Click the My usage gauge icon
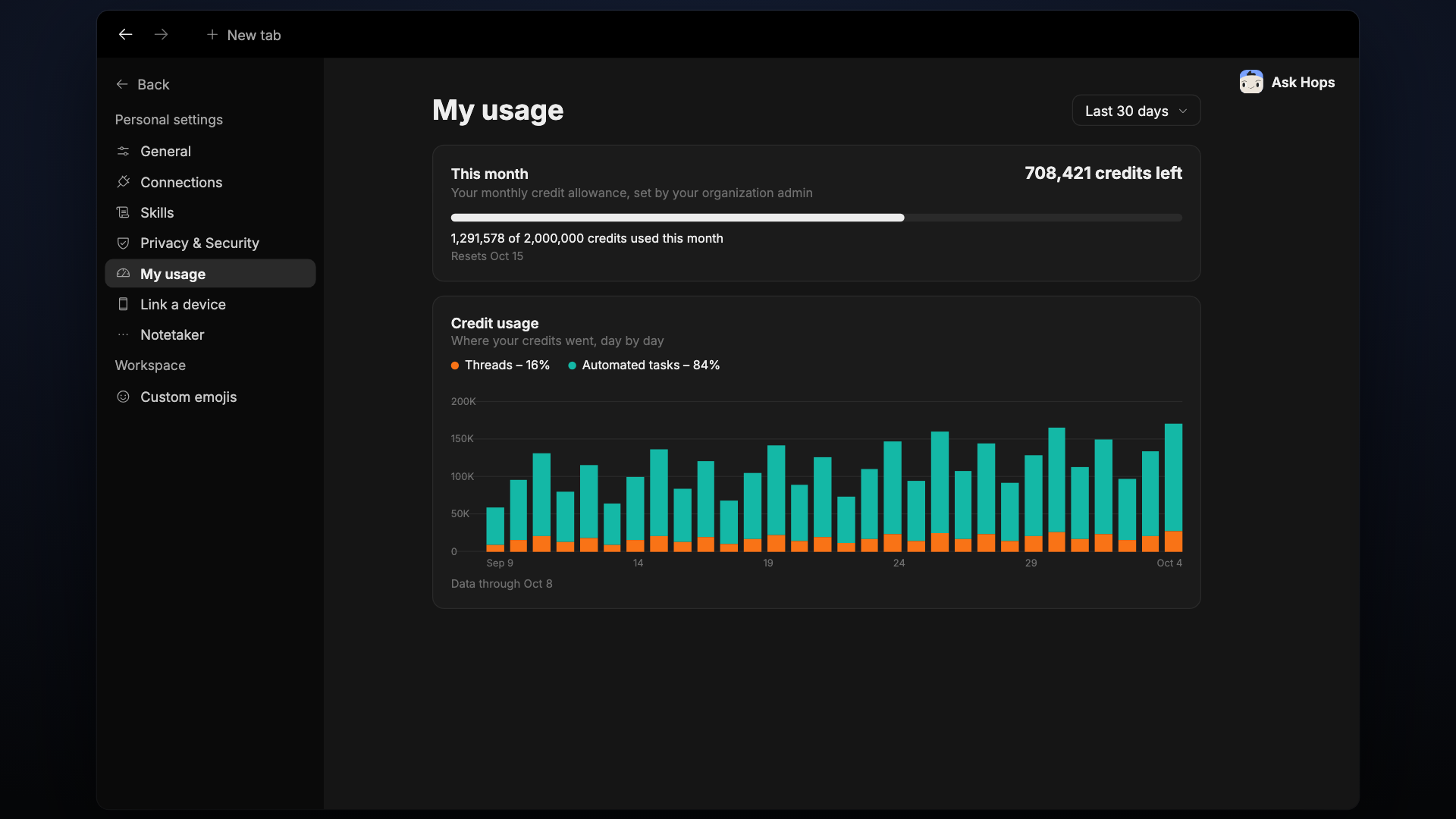The height and width of the screenshot is (819, 1456). point(123,273)
